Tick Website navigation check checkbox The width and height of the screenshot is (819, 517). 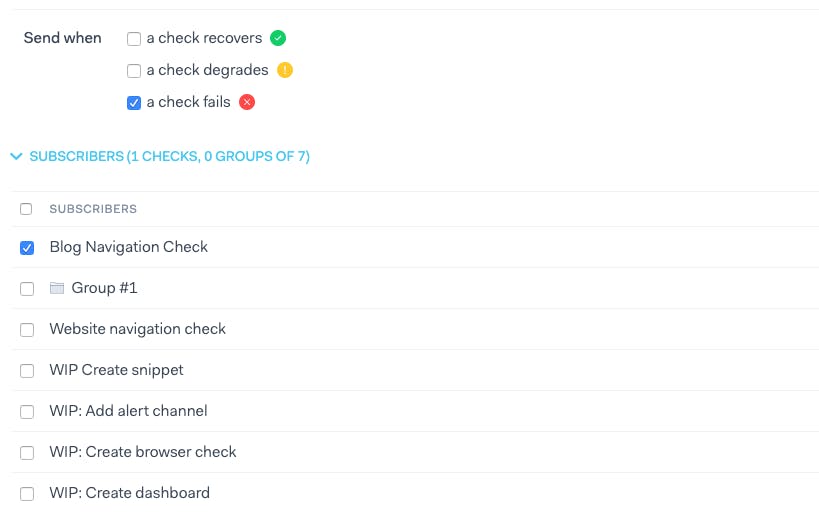coord(27,330)
